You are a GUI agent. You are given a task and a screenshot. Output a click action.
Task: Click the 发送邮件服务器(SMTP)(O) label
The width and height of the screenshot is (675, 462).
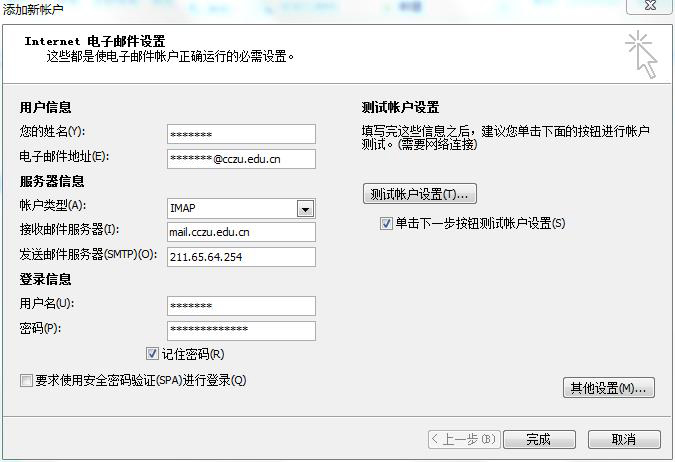pyautogui.click(x=88, y=254)
